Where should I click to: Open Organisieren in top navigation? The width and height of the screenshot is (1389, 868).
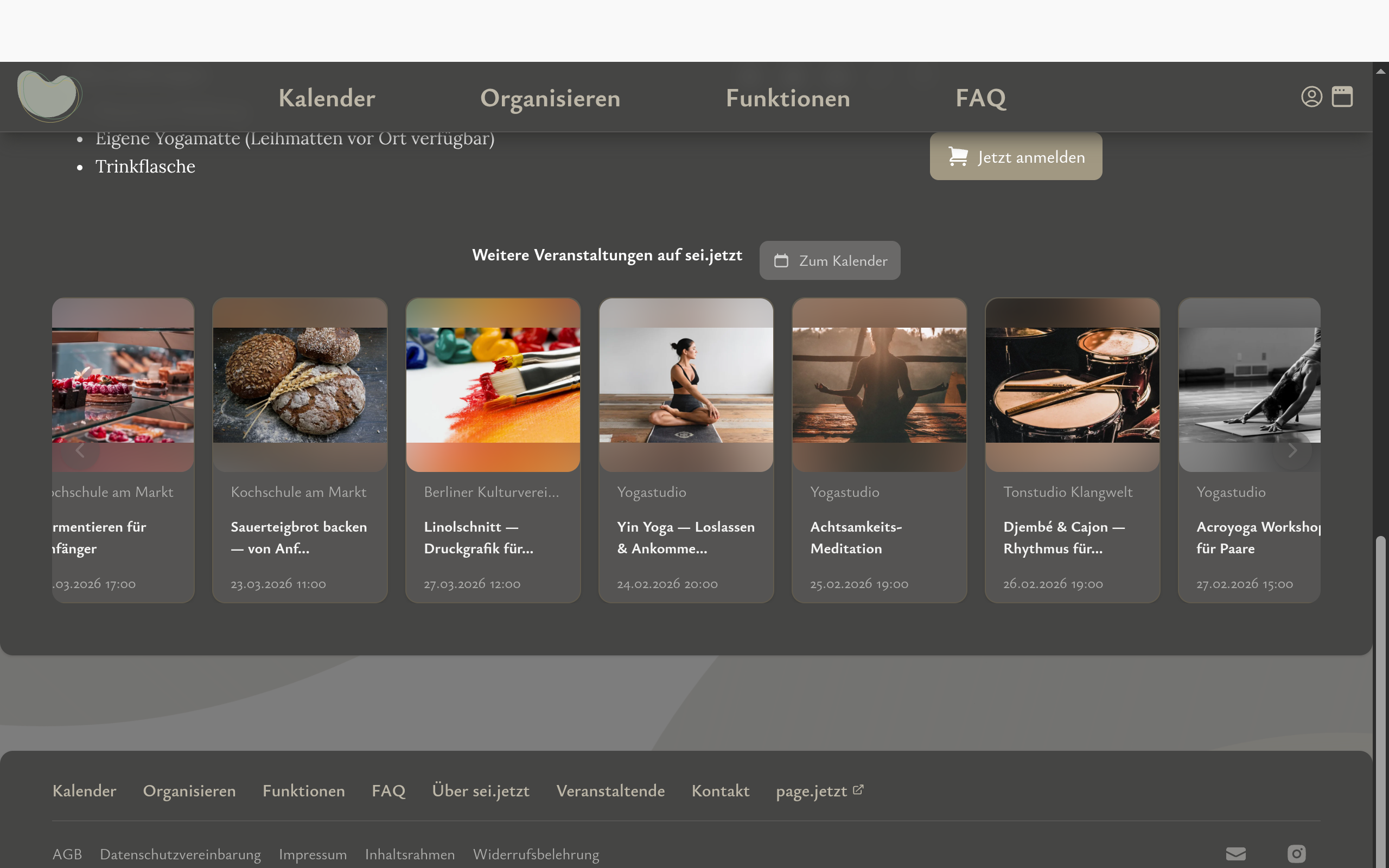[550, 98]
